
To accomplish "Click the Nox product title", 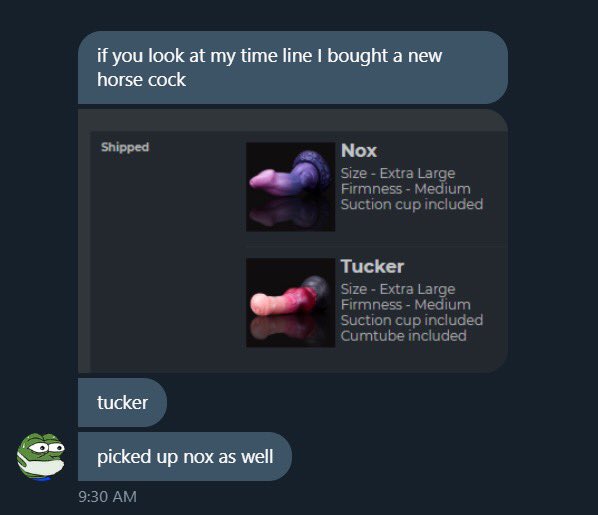I will pyautogui.click(x=359, y=150).
